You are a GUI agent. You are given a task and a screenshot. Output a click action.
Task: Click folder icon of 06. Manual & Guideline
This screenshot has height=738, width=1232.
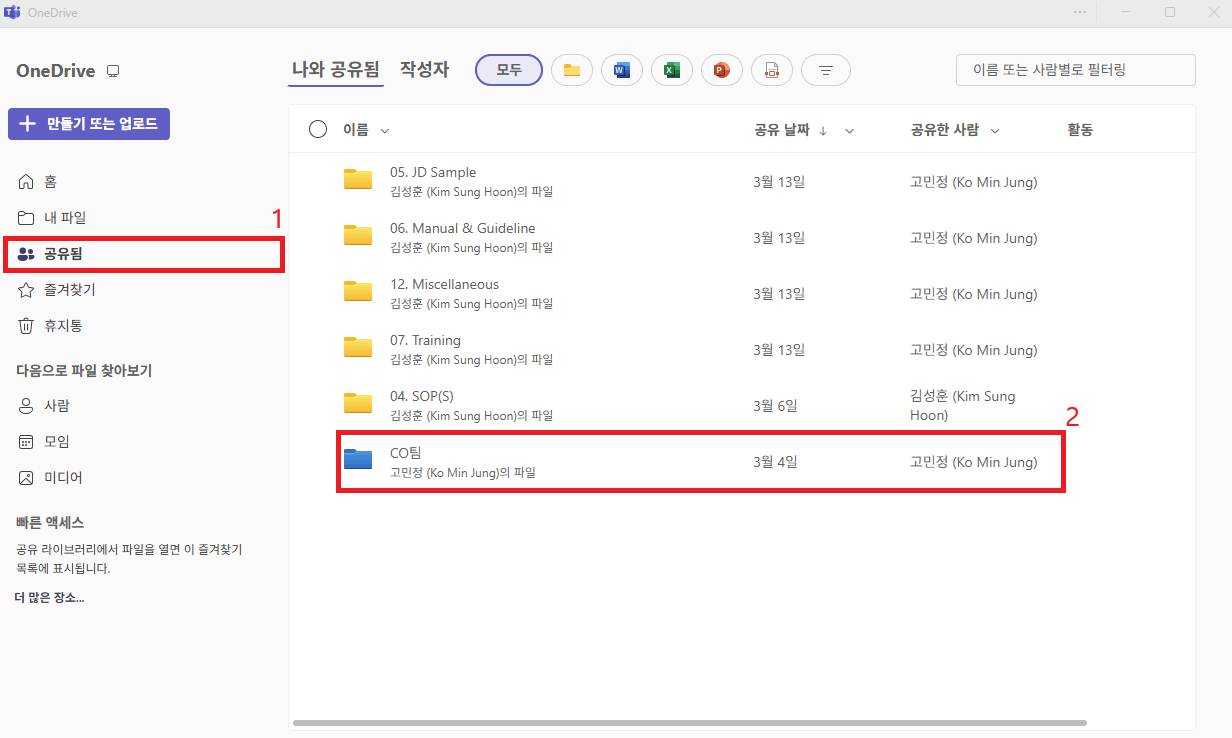point(358,236)
